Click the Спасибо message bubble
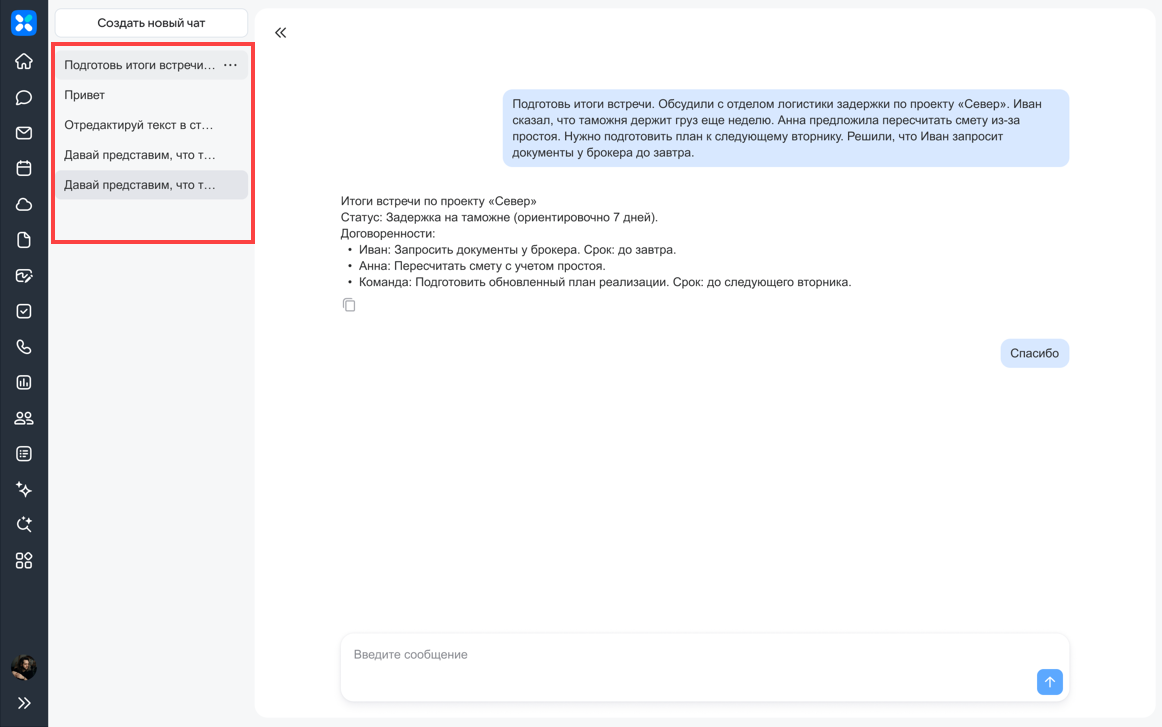 coord(1035,353)
